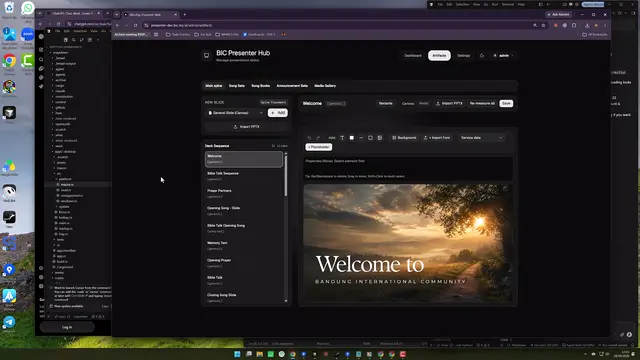The height and width of the screenshot is (360, 640).
Task: Switch to the Media Gallery tab
Action: pos(325,86)
